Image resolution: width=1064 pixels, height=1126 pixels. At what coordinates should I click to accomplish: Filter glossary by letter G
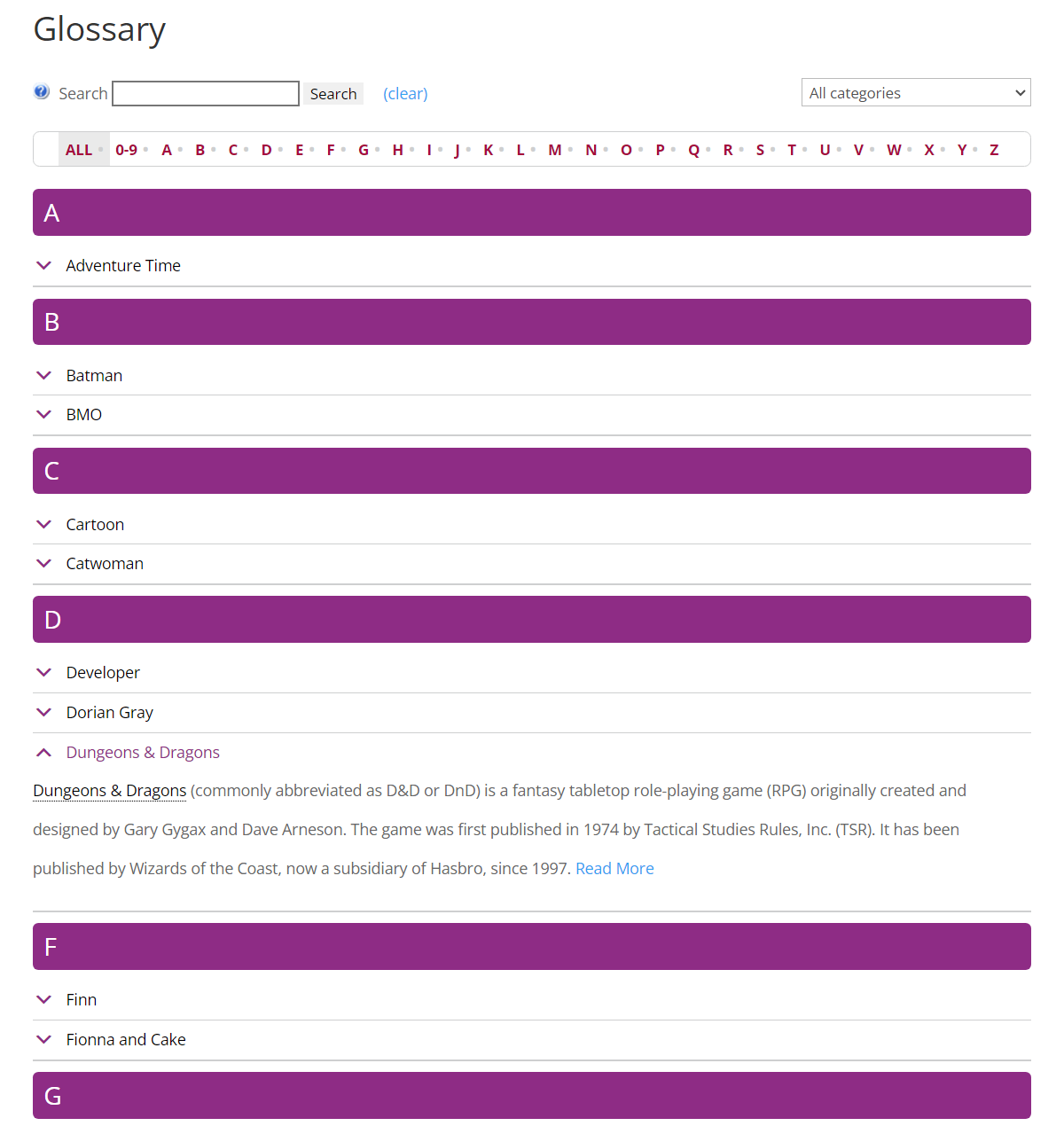pyautogui.click(x=364, y=150)
